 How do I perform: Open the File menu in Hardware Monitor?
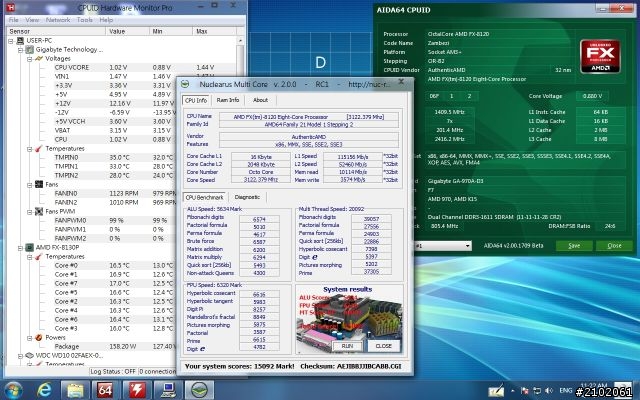13,20
